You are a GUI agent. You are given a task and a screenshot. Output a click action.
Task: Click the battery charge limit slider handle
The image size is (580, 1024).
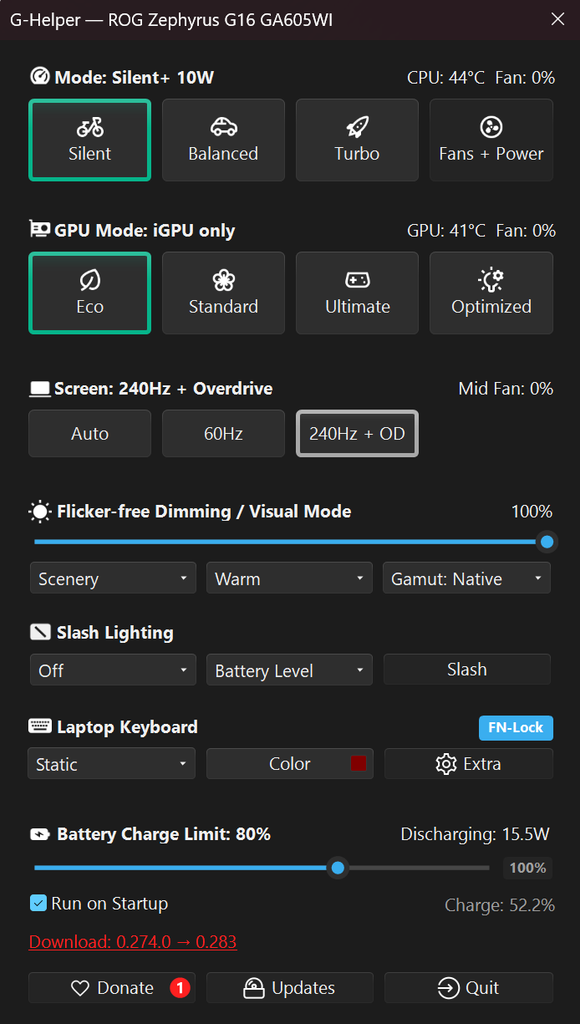[338, 868]
